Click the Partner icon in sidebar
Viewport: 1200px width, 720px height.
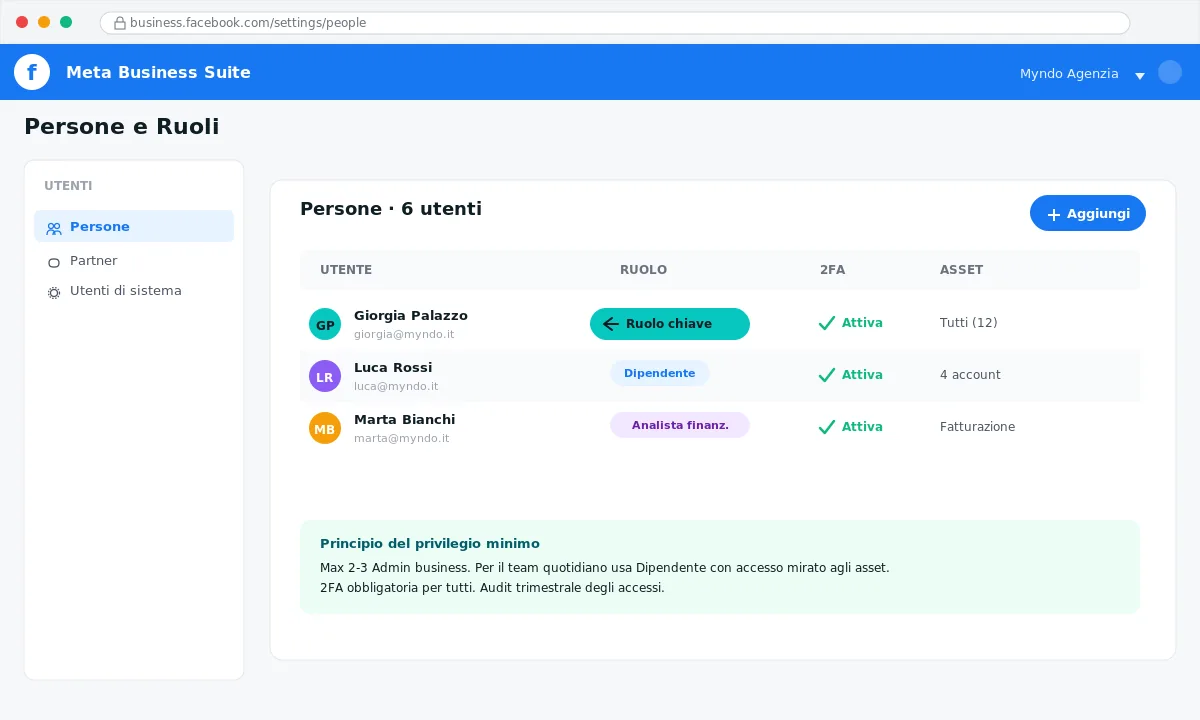pyautogui.click(x=54, y=263)
